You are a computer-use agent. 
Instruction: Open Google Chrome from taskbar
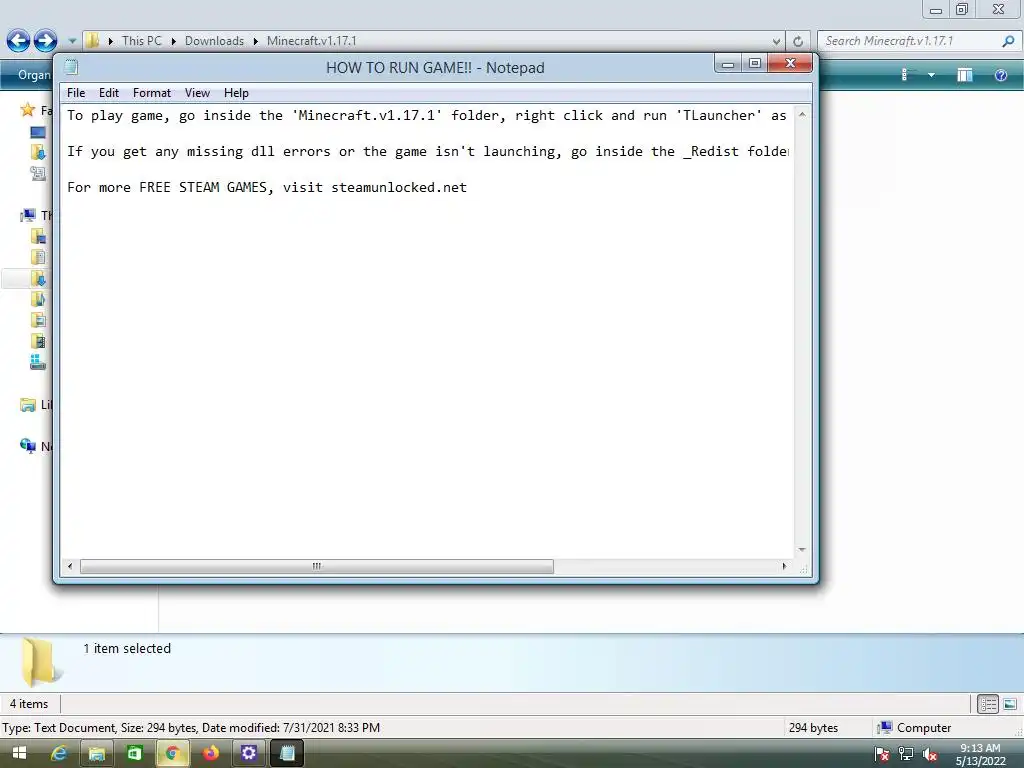coord(172,754)
